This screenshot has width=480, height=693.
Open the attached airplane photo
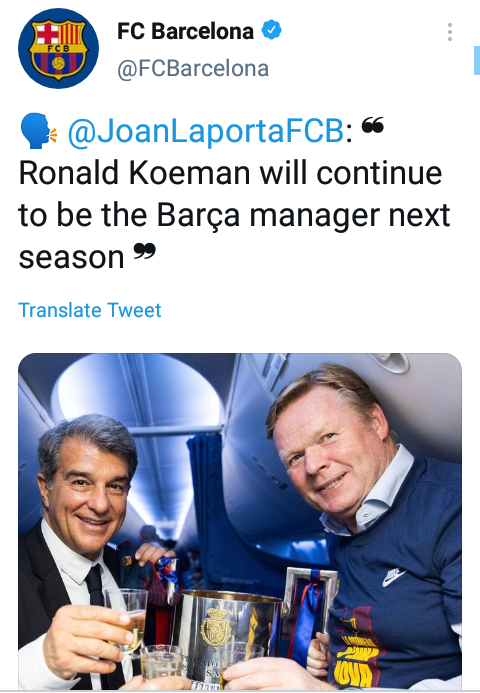240,521
